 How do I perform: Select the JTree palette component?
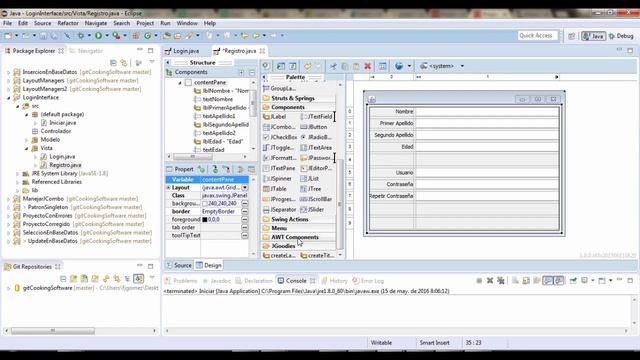pyautogui.click(x=311, y=189)
